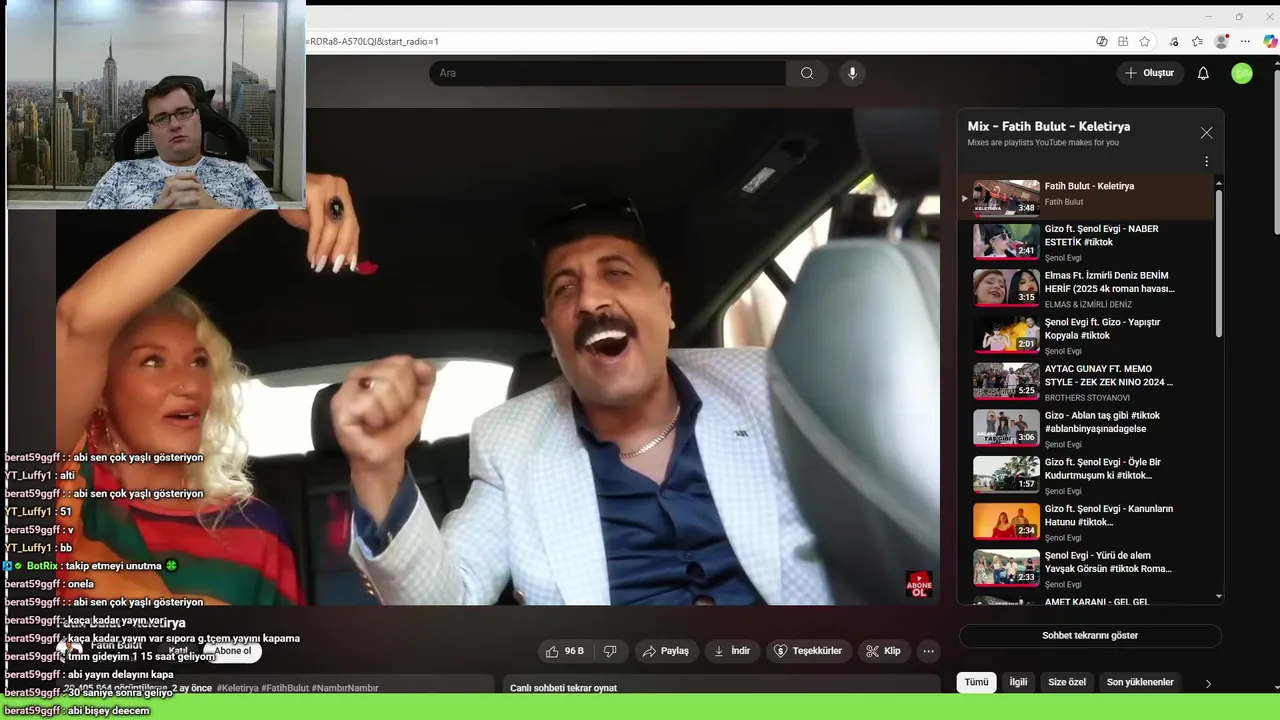Open browser profile avatar

pos(1221,41)
